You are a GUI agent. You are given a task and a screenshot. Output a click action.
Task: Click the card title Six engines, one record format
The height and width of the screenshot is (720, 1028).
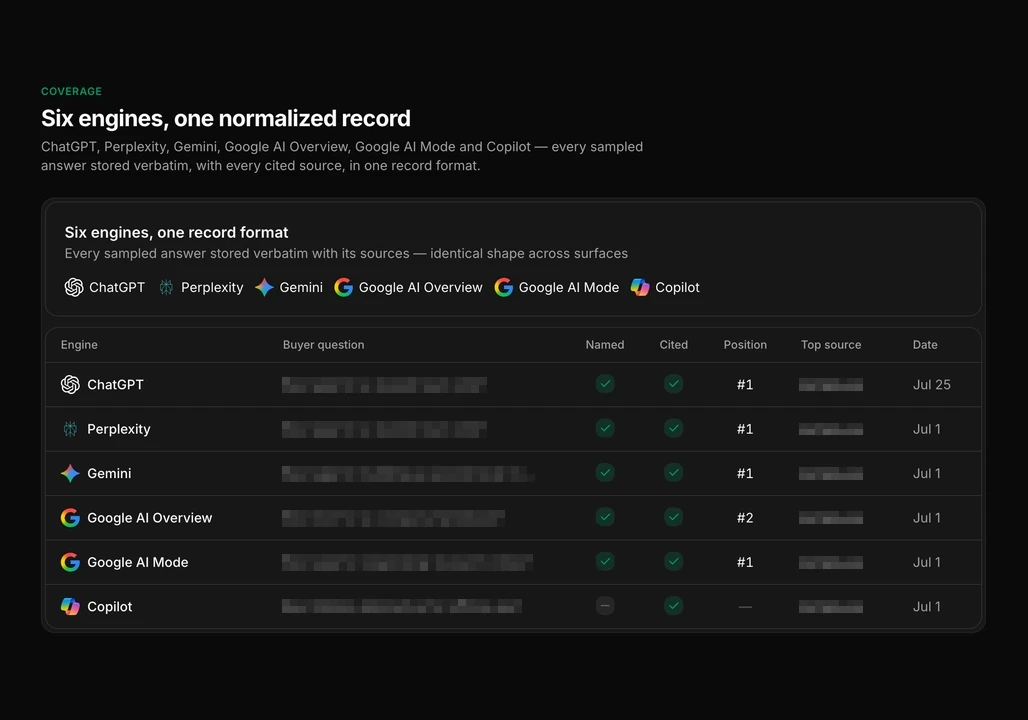pyautogui.click(x=176, y=232)
